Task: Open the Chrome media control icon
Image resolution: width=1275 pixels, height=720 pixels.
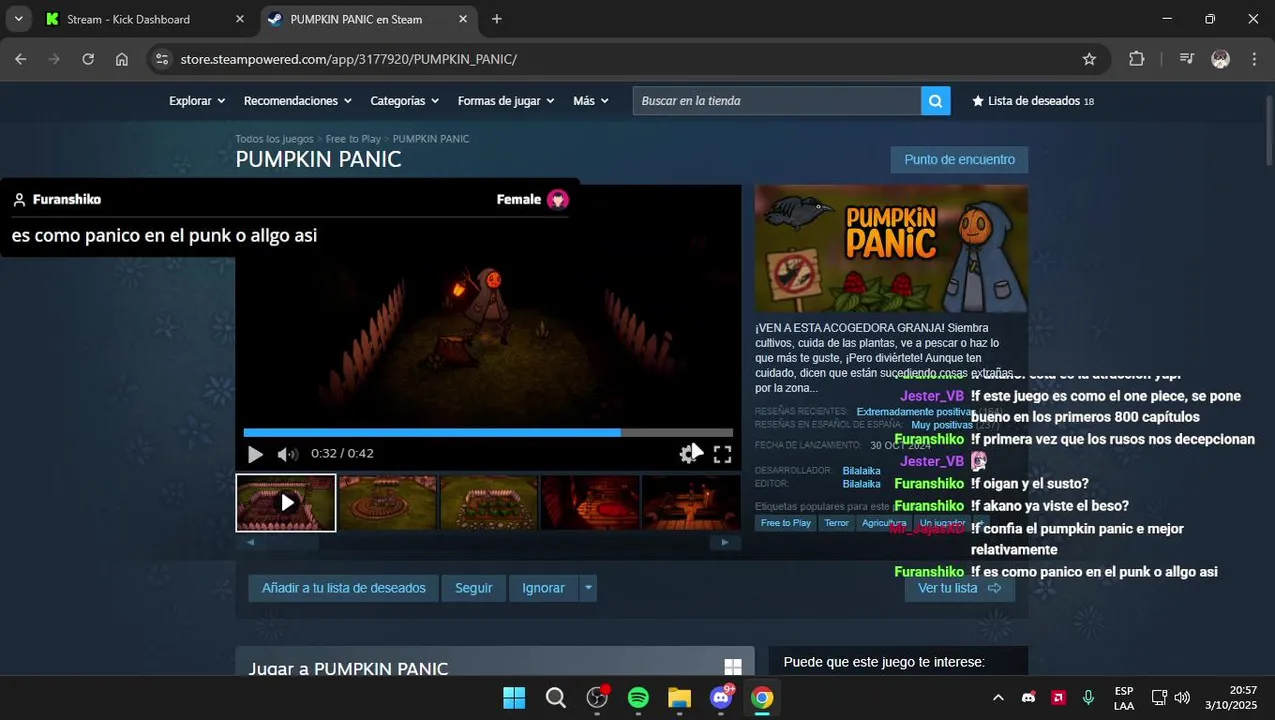Action: (x=1187, y=59)
